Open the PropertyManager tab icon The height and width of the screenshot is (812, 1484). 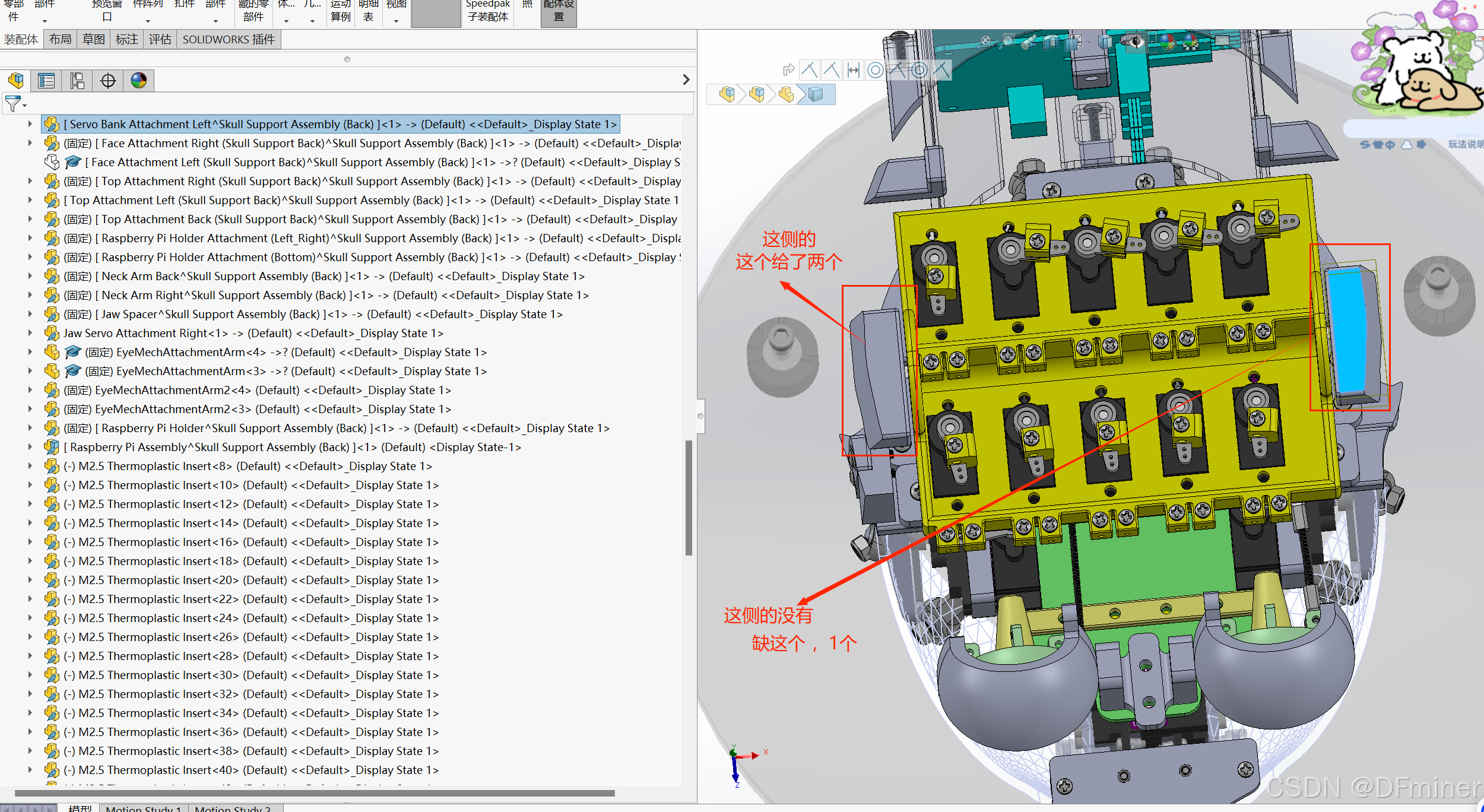coord(46,81)
